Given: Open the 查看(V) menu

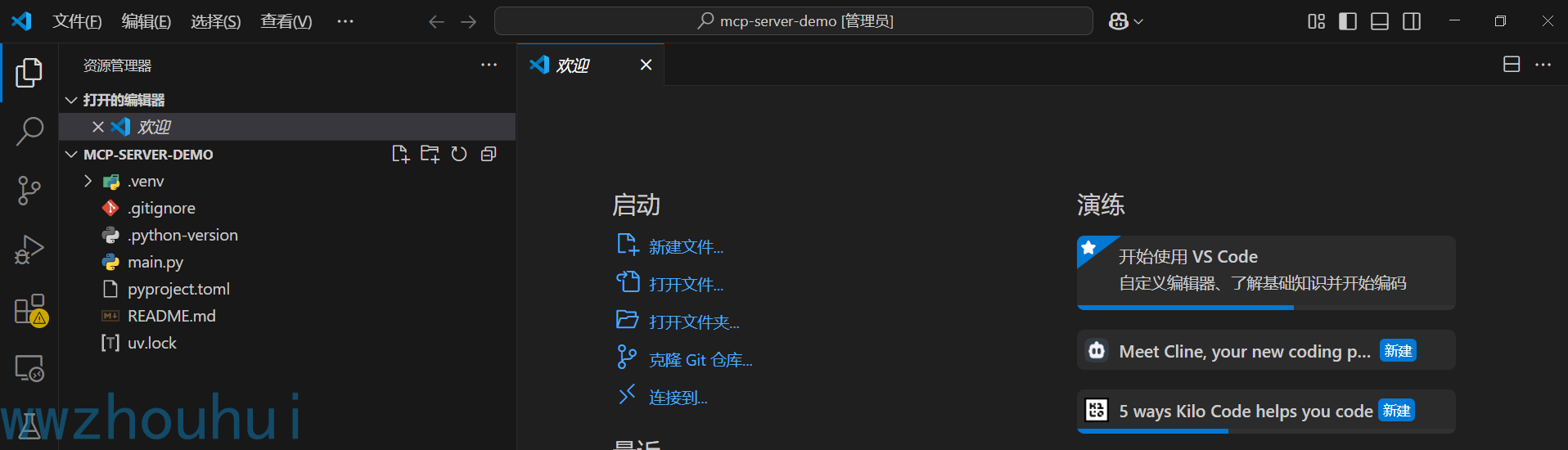Looking at the screenshot, I should (x=286, y=21).
